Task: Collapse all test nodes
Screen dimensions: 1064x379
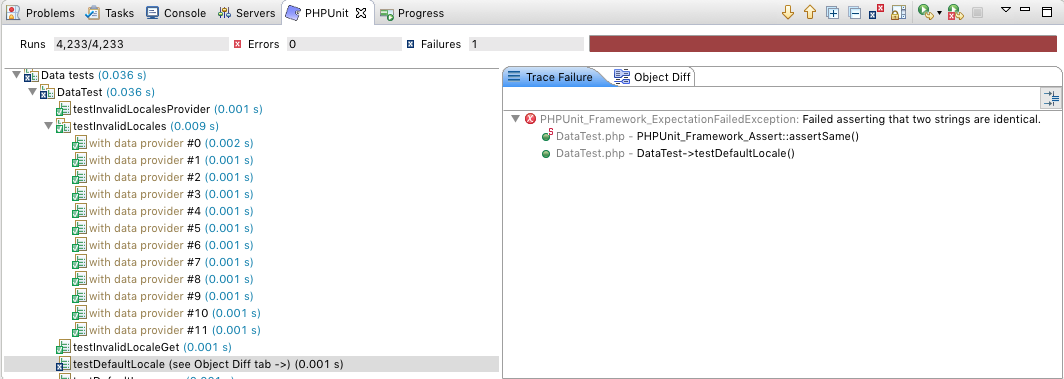Action: coord(855,12)
